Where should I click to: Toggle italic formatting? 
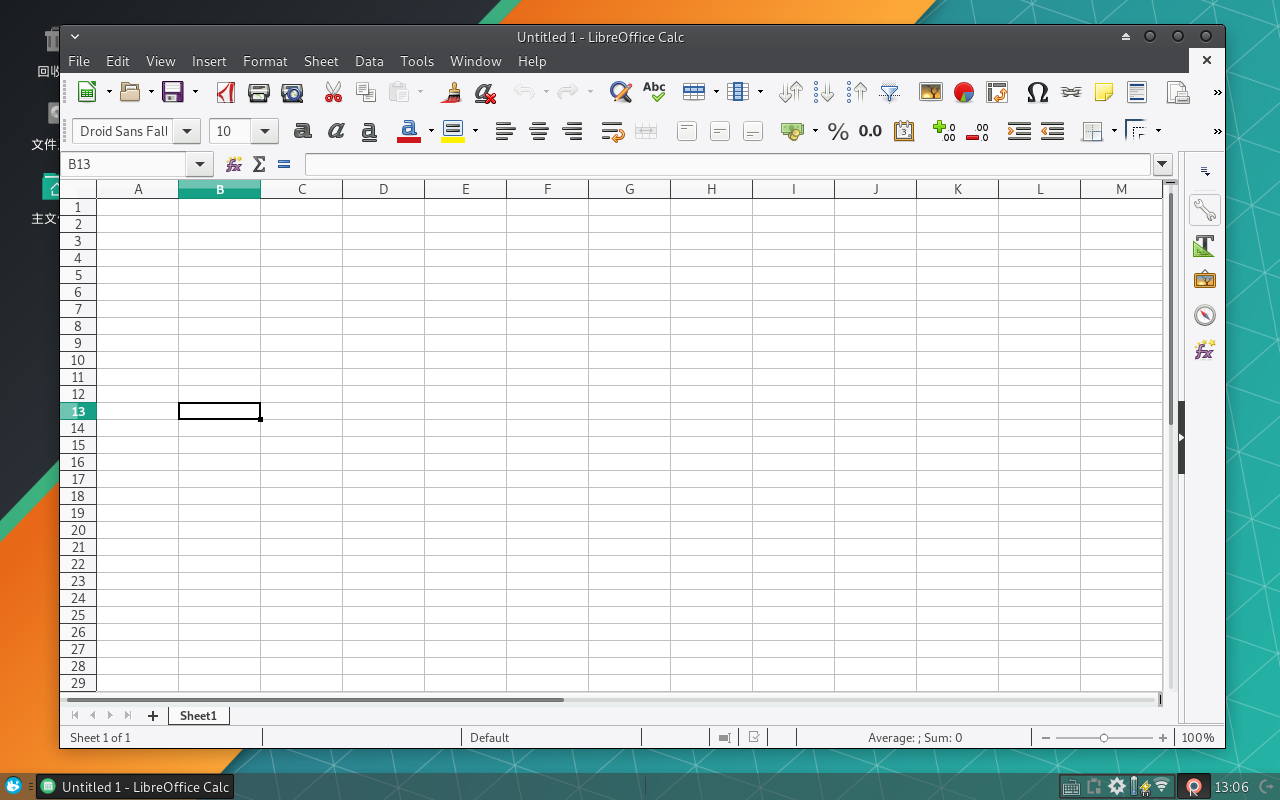click(x=336, y=131)
